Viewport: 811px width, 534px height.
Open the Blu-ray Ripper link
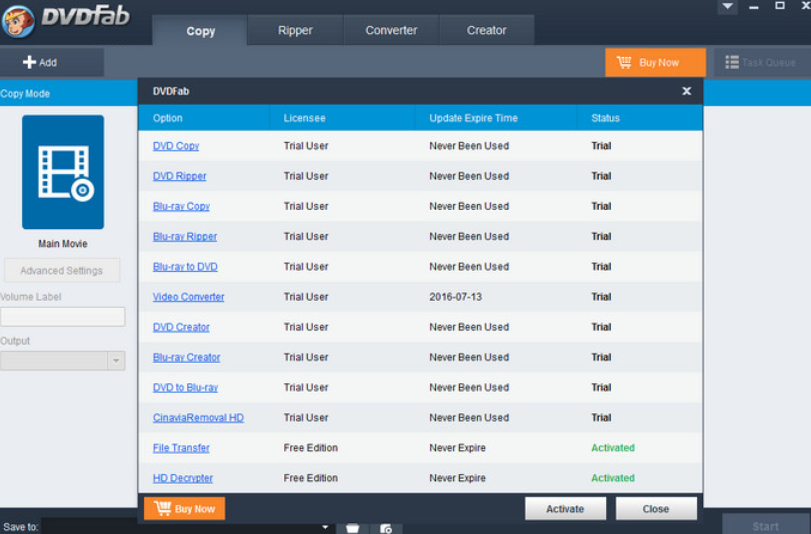[185, 236]
